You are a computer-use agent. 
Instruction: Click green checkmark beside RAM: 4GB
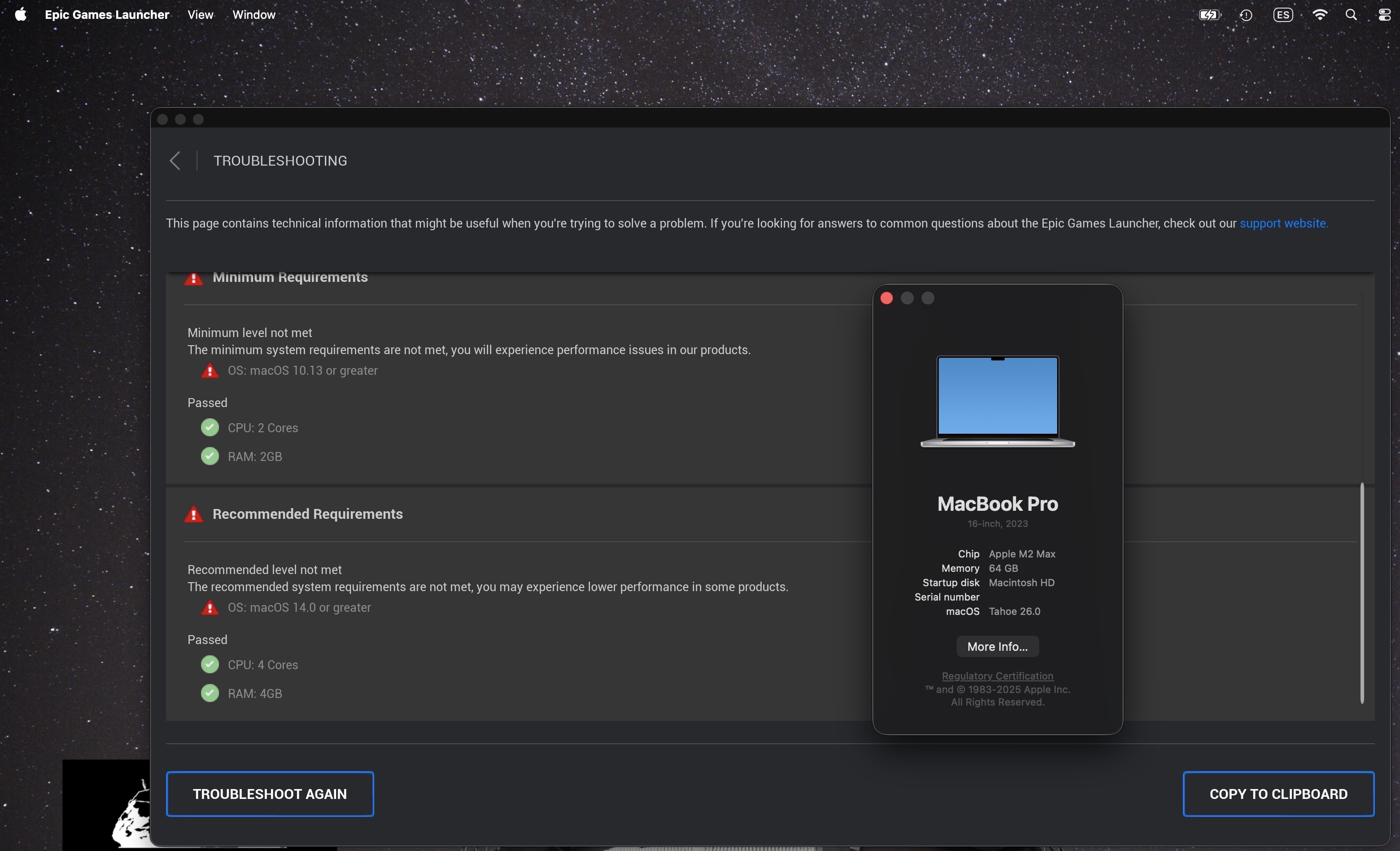coord(210,693)
